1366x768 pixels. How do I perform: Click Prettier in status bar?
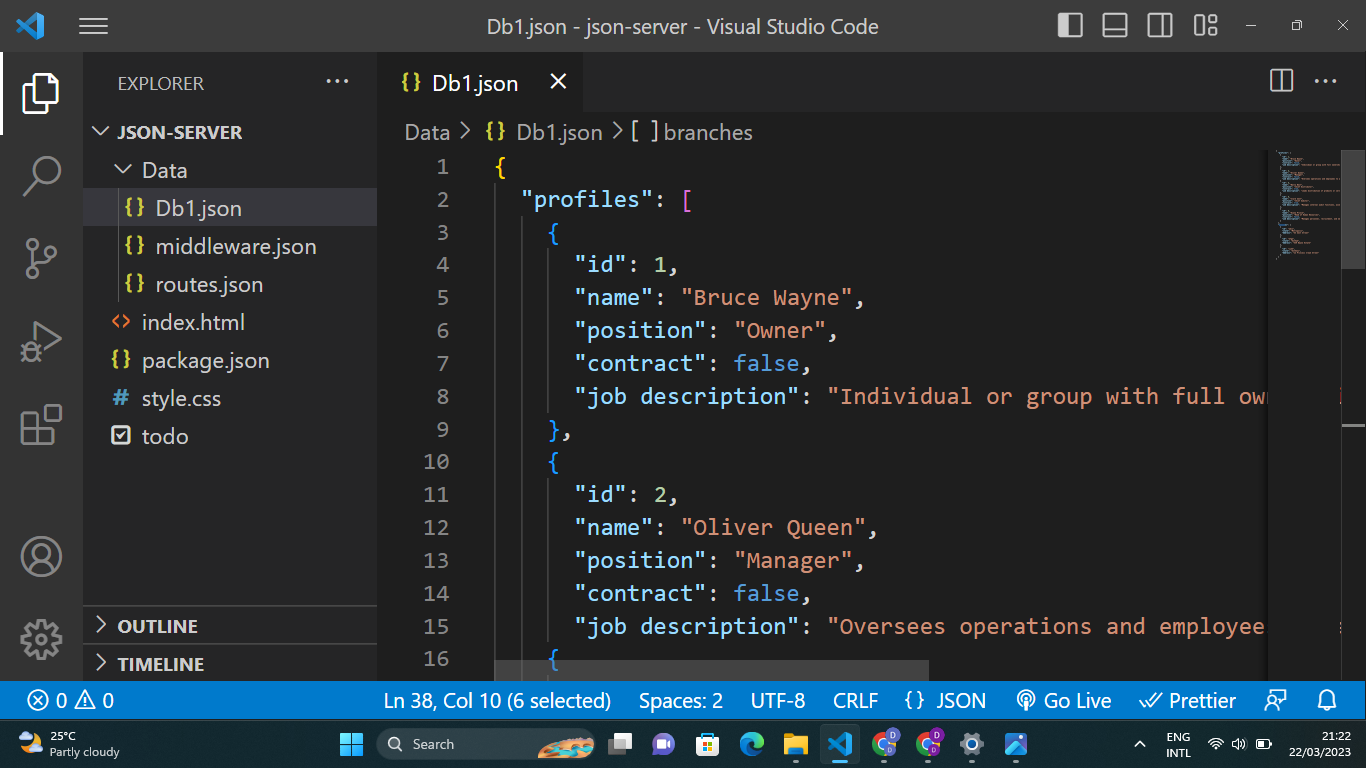point(1188,700)
